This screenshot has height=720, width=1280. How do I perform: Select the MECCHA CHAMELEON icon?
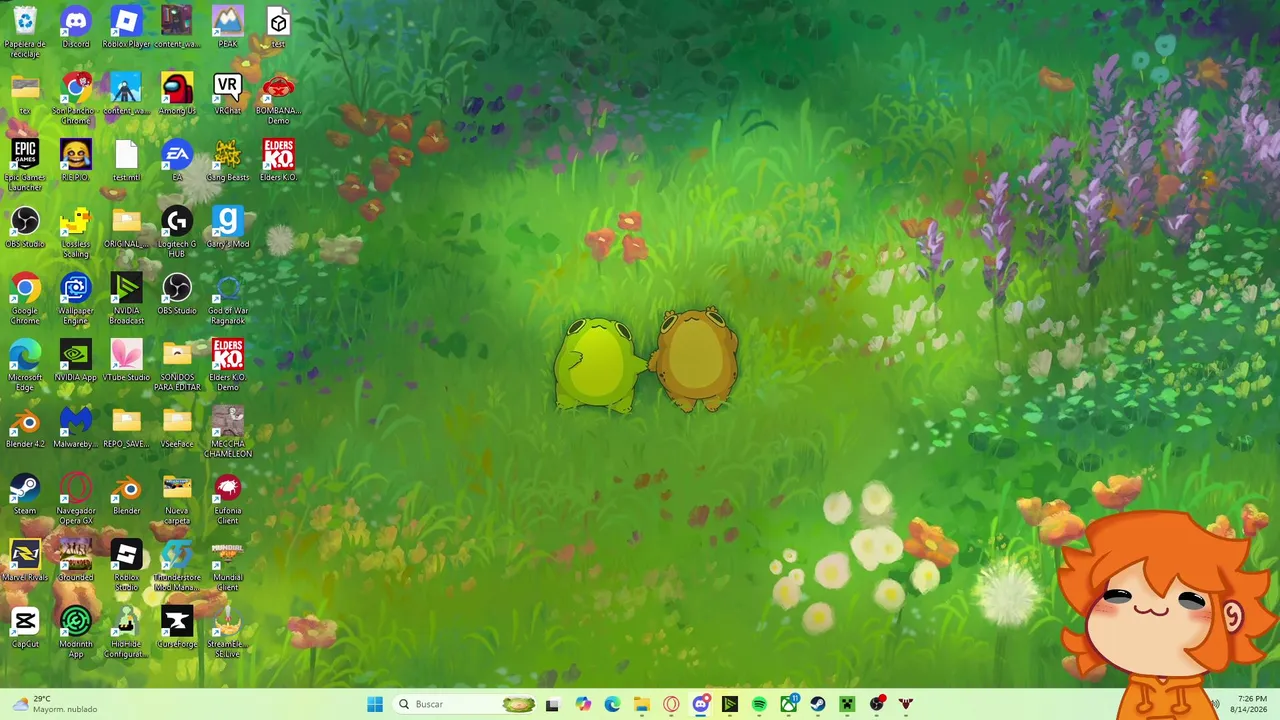pos(228,432)
